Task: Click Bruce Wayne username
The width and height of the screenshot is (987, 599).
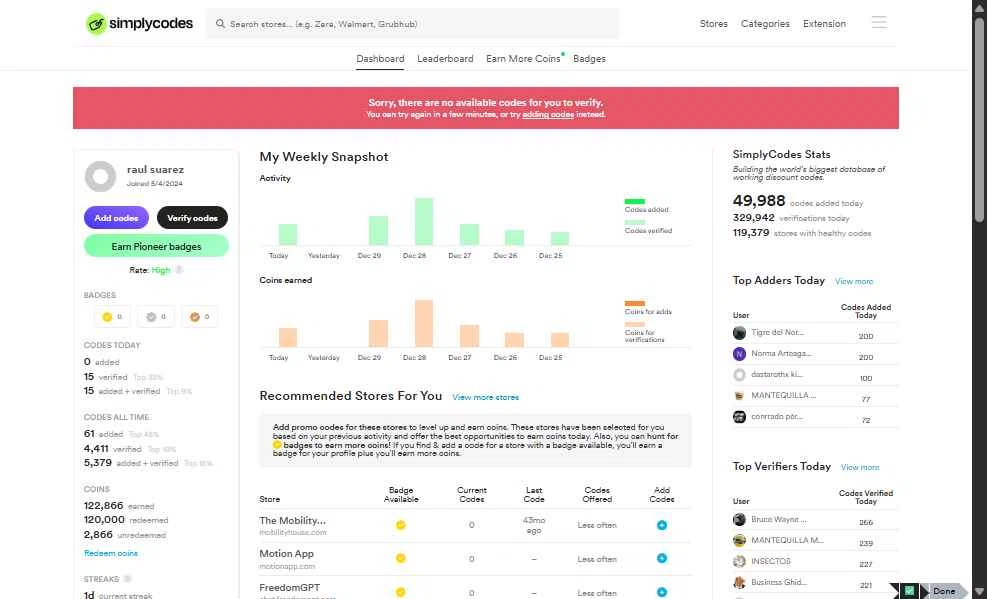Action: pos(779,520)
